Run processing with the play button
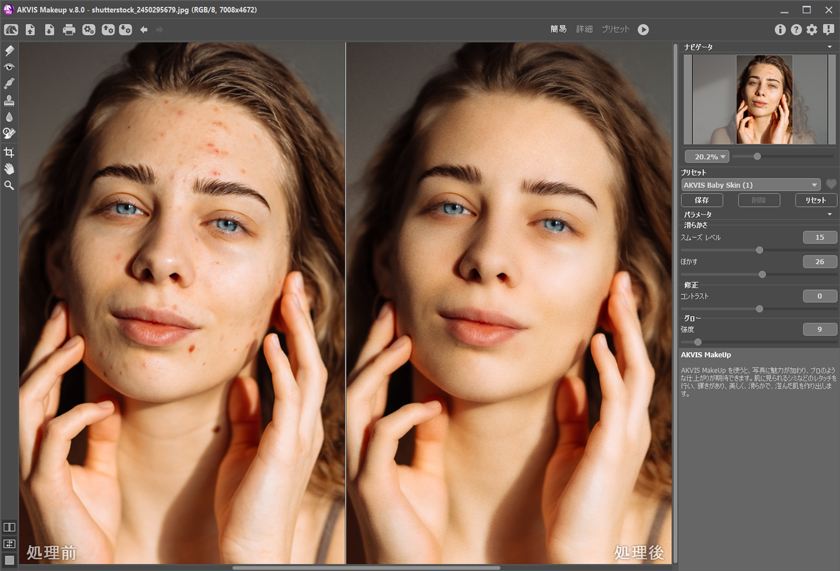The image size is (840, 571). (x=643, y=29)
